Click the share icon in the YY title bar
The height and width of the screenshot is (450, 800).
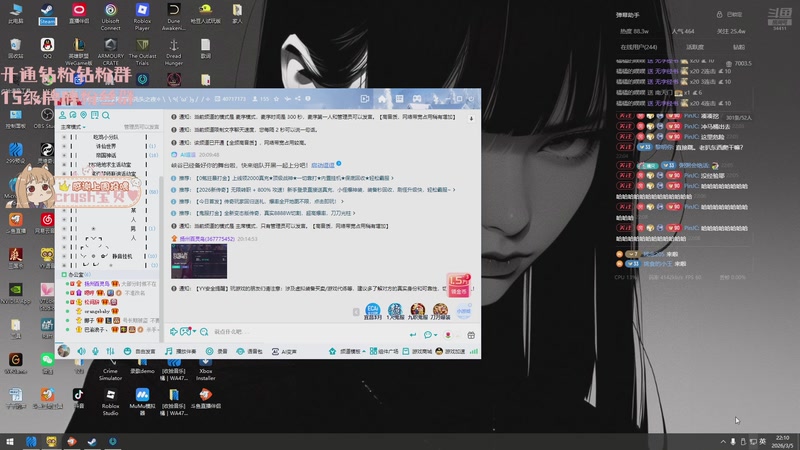click(297, 99)
